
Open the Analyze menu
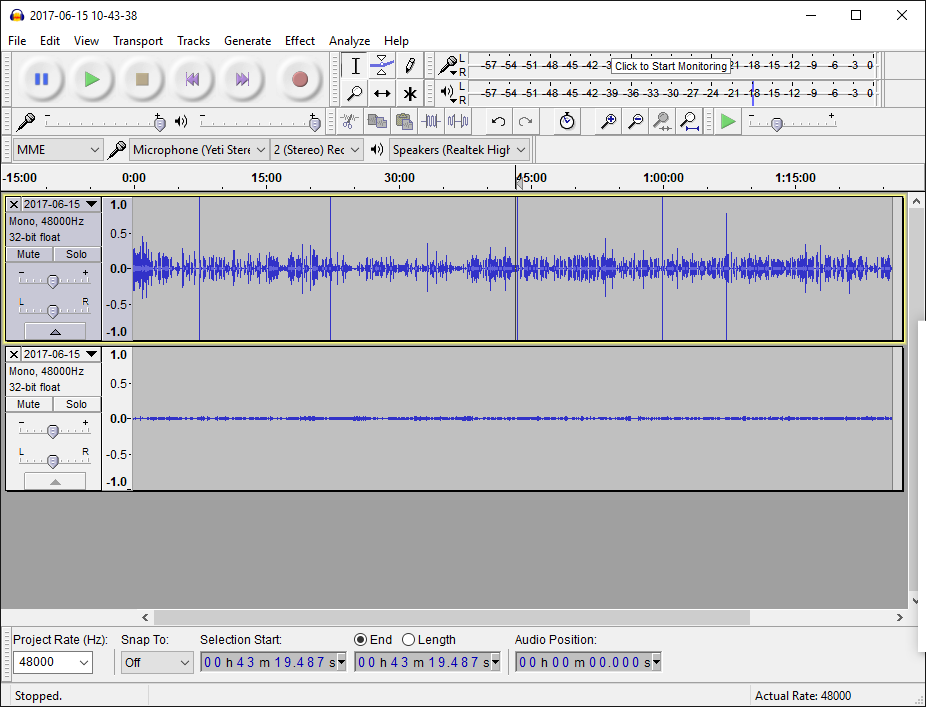(350, 41)
